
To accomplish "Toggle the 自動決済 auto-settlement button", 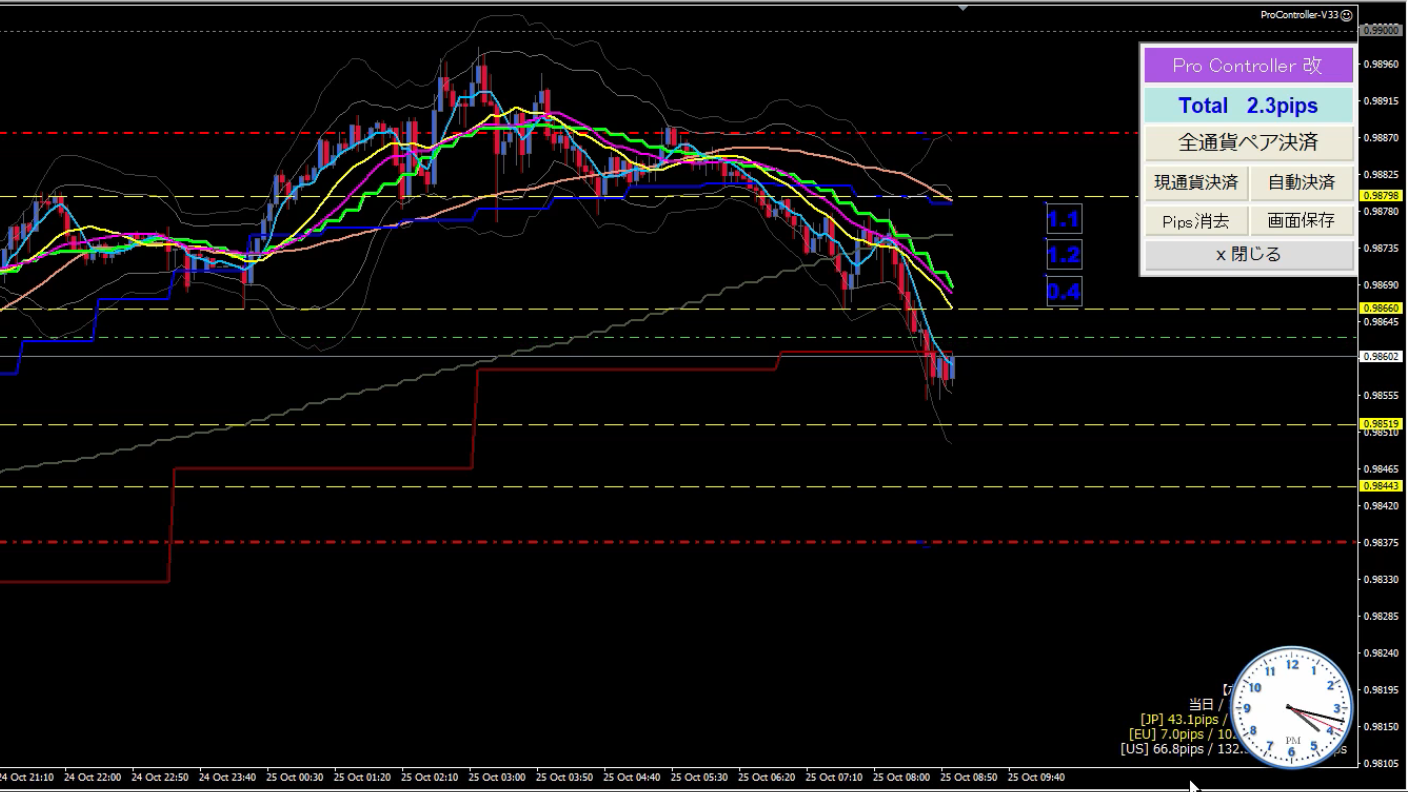I will 1301,183.
